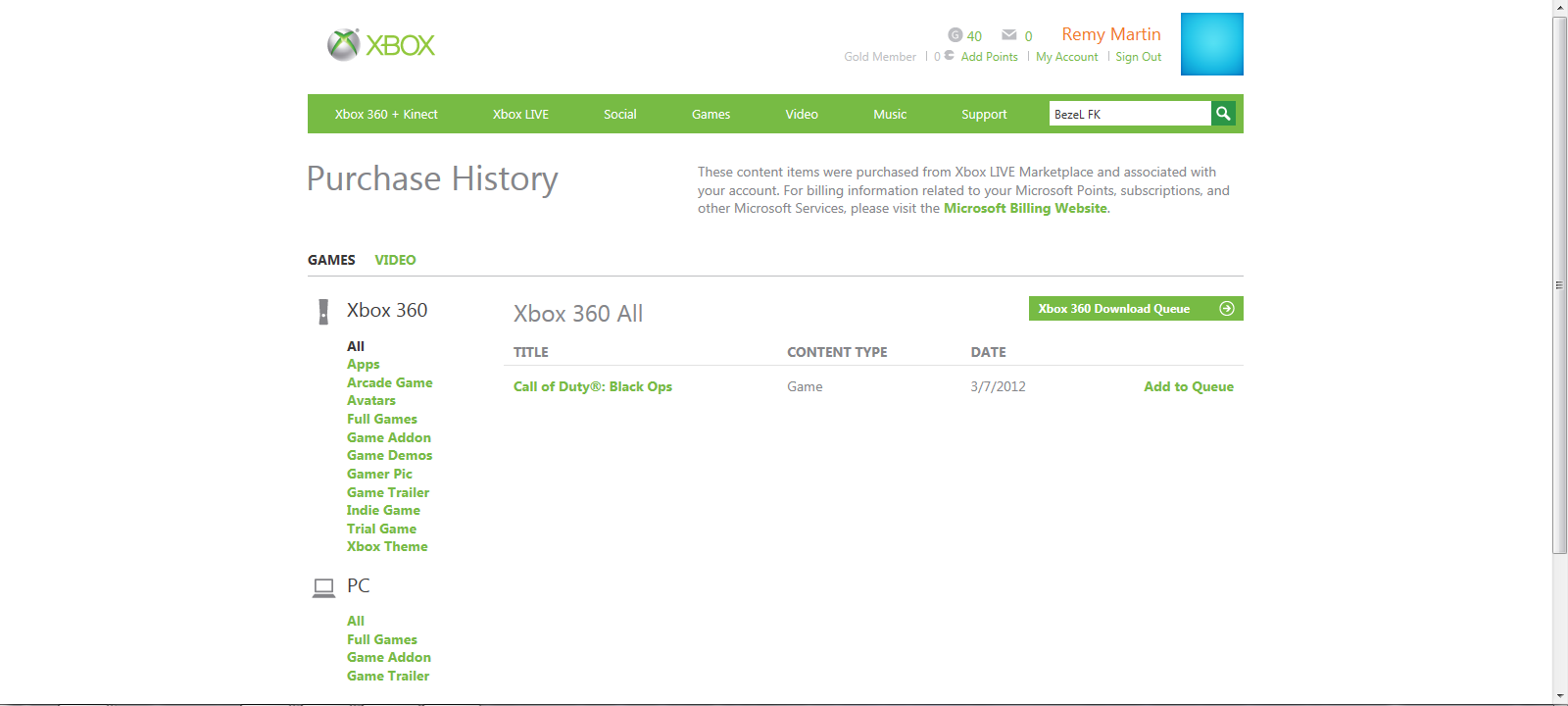The width and height of the screenshot is (1568, 706).
Task: Filter by Apps
Action: [364, 364]
